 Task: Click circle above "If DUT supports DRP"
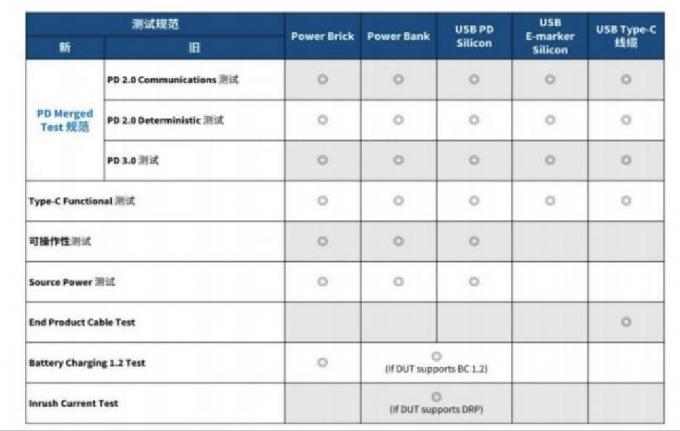coord(436,397)
